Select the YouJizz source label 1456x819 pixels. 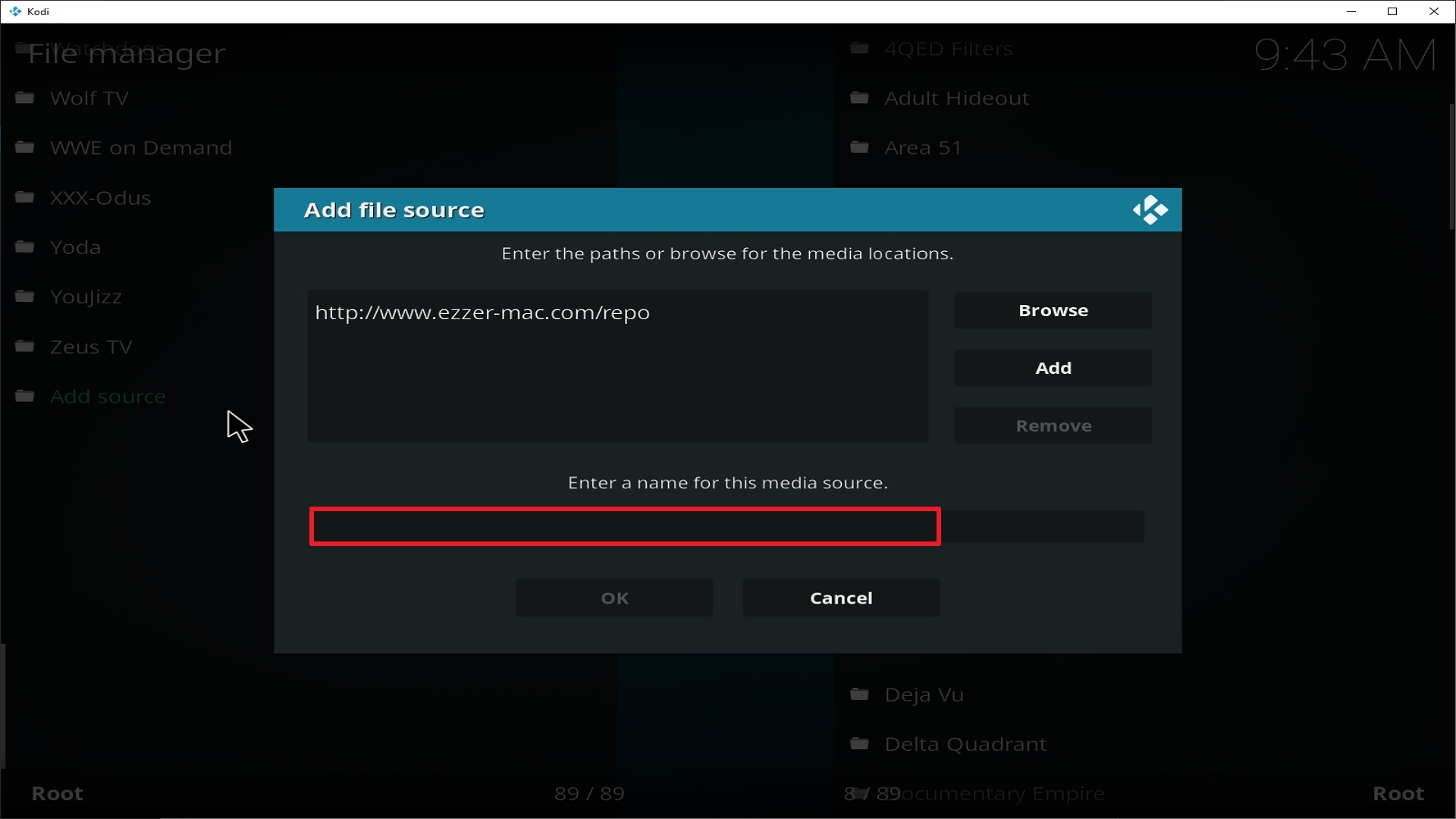(86, 297)
